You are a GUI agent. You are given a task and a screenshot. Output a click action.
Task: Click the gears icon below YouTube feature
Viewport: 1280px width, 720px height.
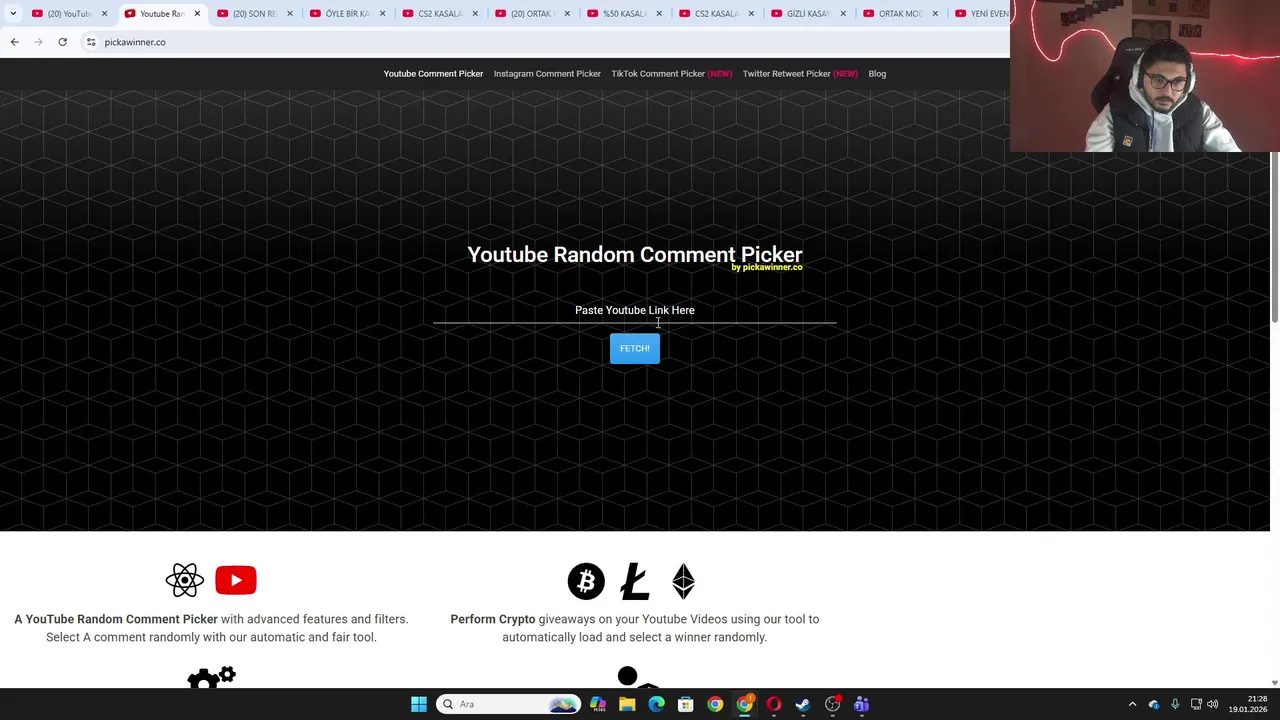(x=211, y=677)
